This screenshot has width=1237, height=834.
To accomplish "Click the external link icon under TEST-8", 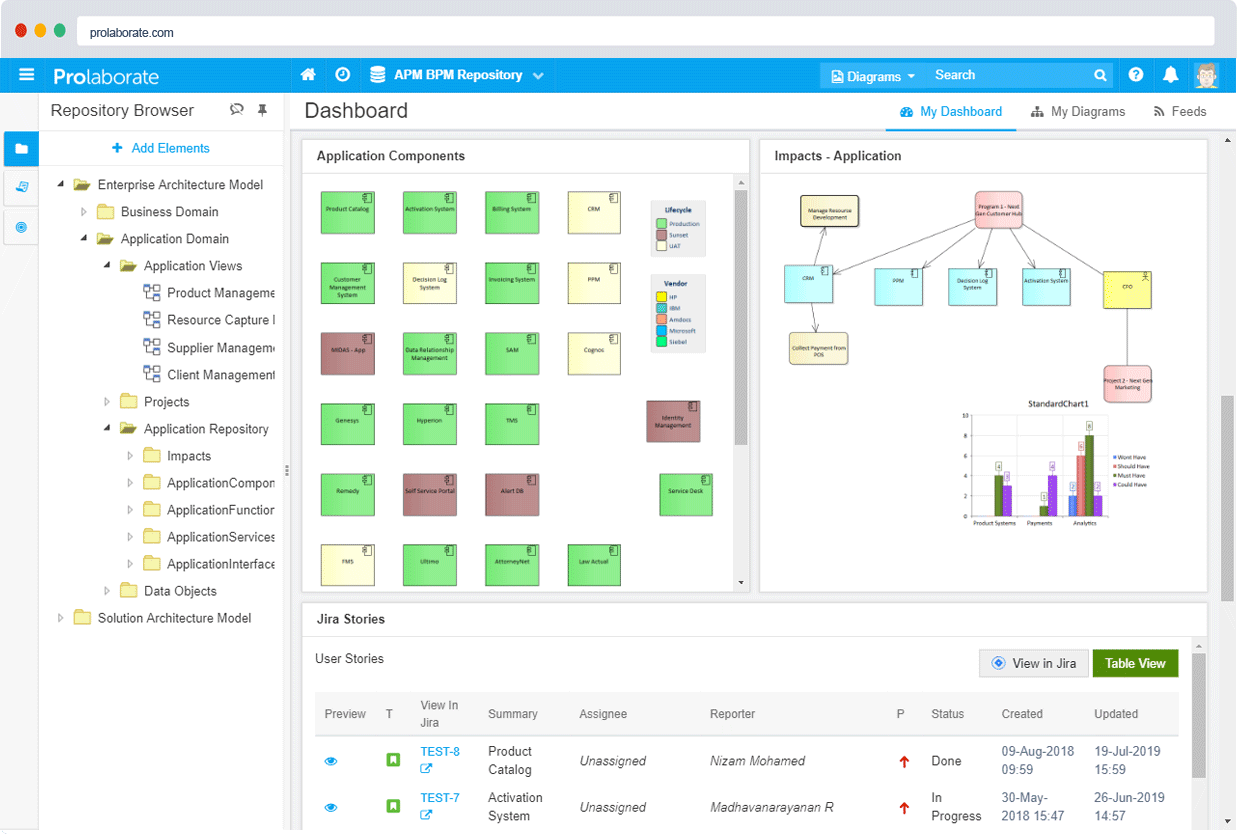I will tap(426, 769).
